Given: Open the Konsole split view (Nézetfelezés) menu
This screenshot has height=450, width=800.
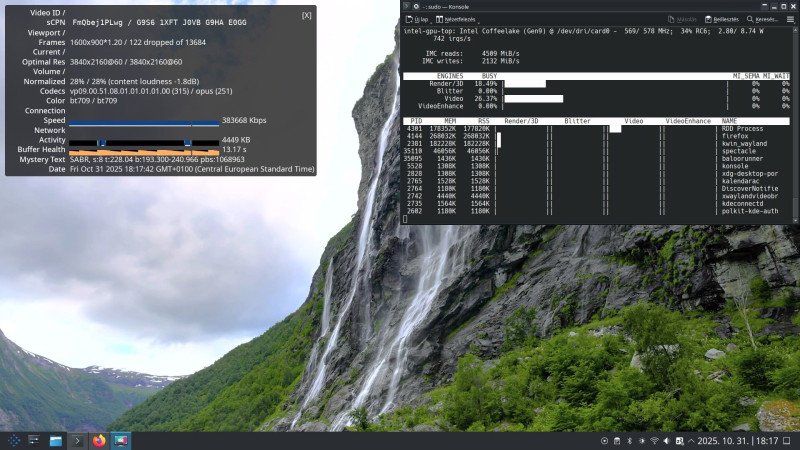Looking at the screenshot, I should pos(456,19).
